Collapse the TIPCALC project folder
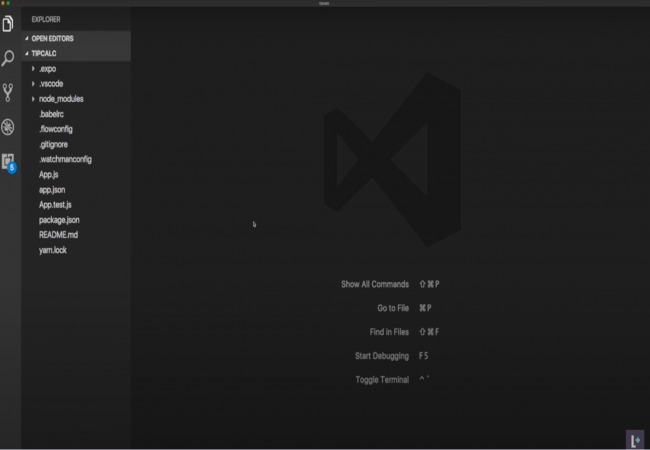650x450 pixels. click(76, 53)
